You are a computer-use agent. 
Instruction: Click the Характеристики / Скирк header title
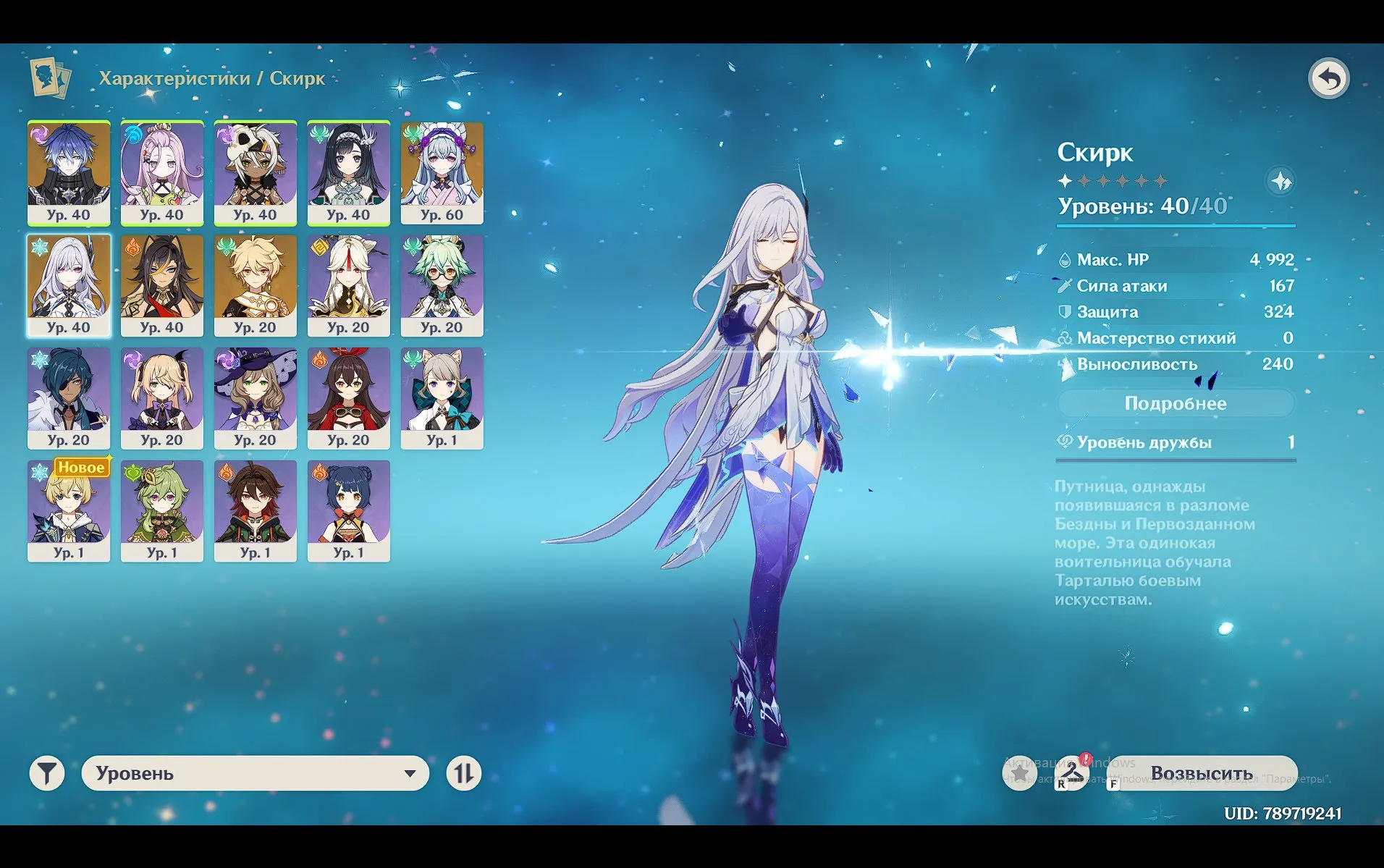[x=212, y=78]
